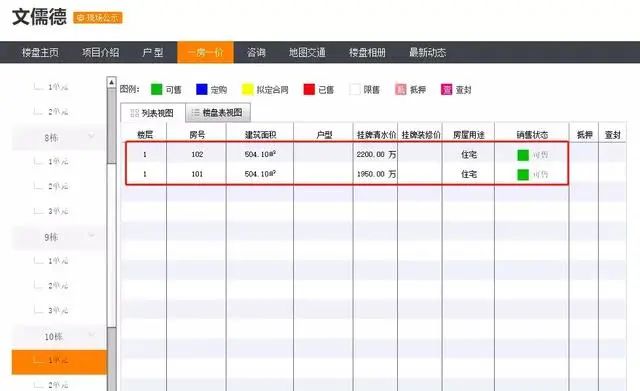Viewport: 640px width, 391px height.
Task: Click area 504.10㎡ in room 101 row
Action: coord(260,173)
